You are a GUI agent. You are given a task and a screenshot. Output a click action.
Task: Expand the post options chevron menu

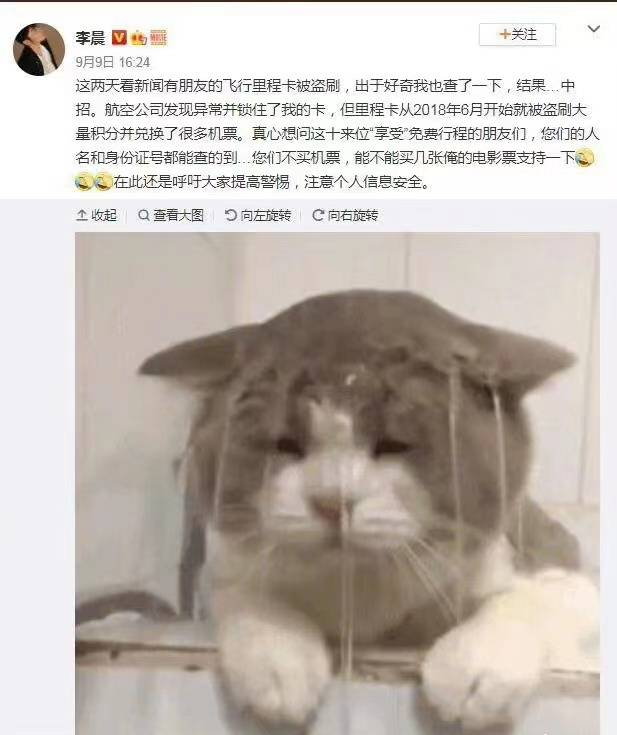click(x=594, y=30)
